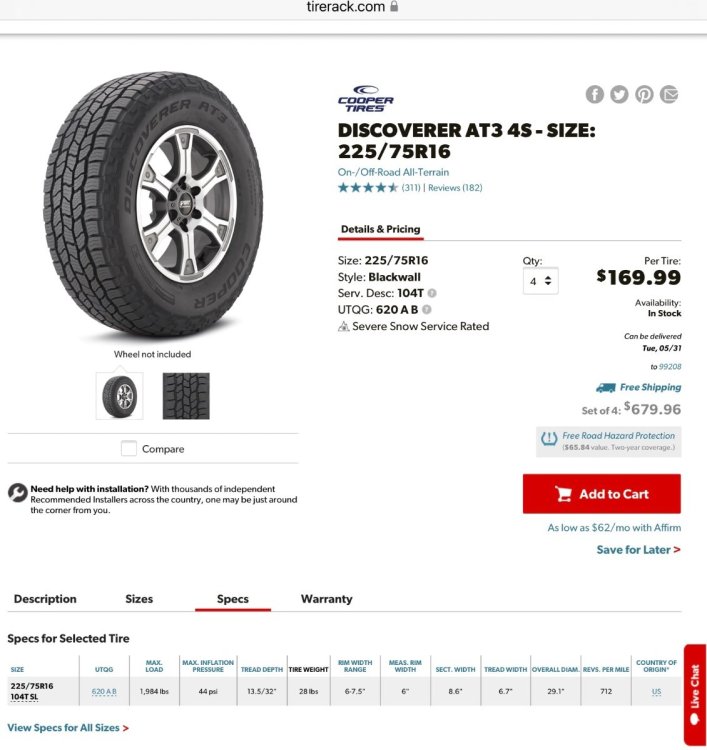Click the Add to Cart button
The height and width of the screenshot is (750, 707).
(602, 494)
